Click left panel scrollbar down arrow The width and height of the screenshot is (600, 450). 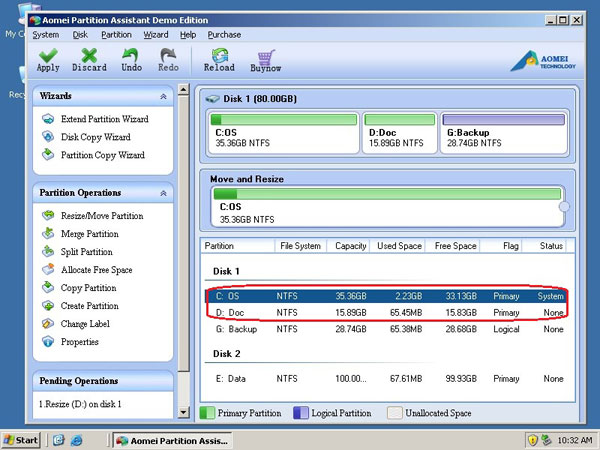click(183, 412)
